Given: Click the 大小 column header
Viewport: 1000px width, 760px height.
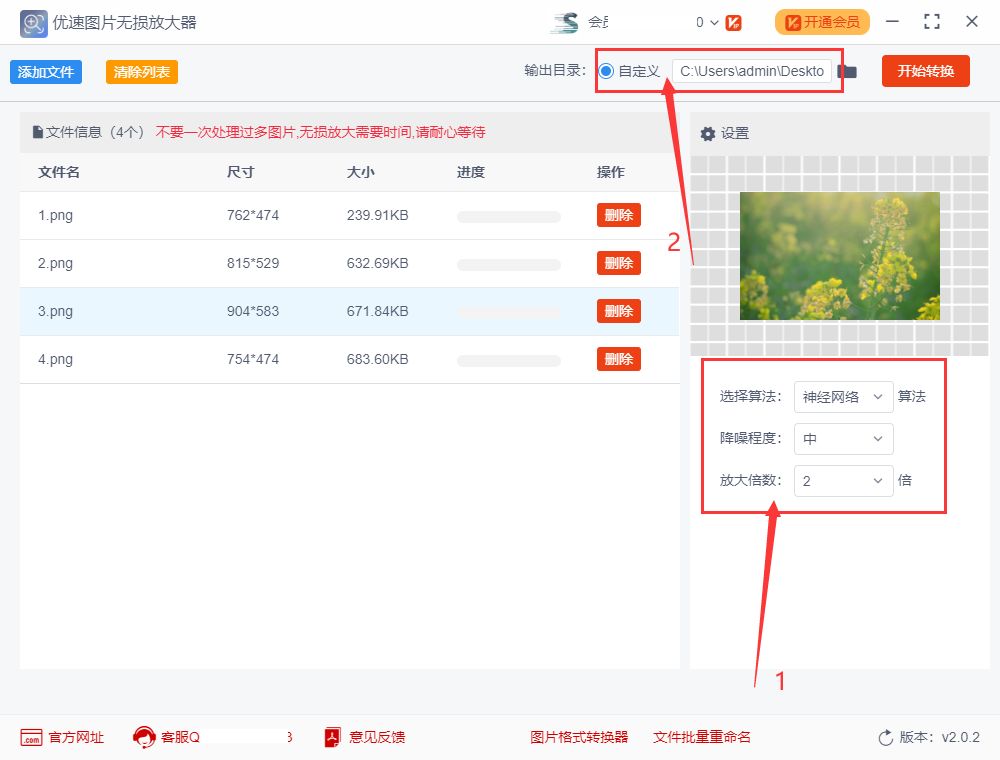Looking at the screenshot, I should point(360,172).
